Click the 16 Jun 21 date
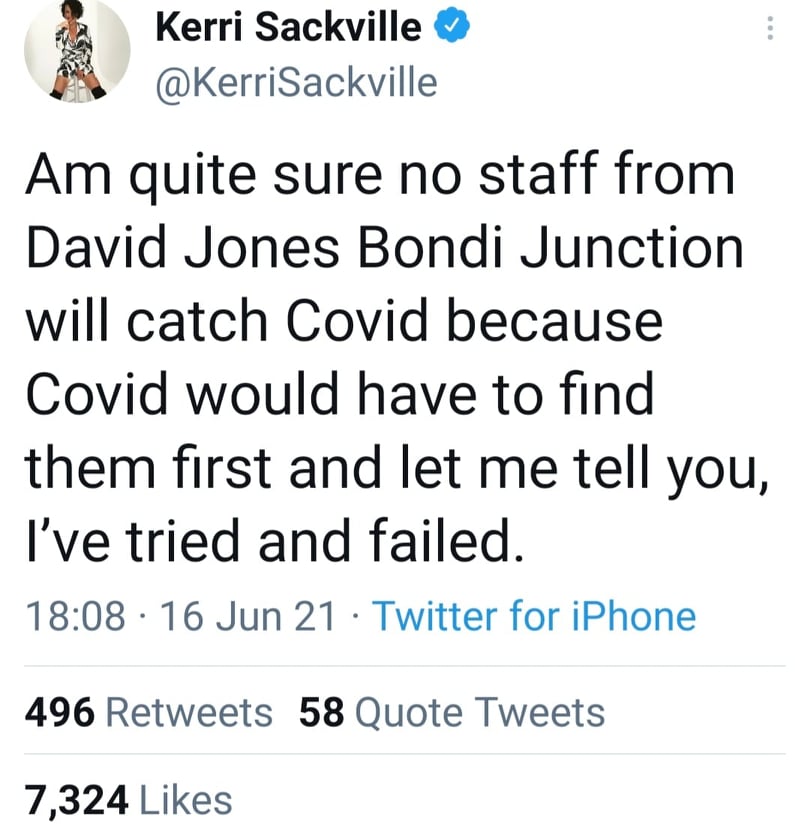The width and height of the screenshot is (795, 825). tap(248, 615)
